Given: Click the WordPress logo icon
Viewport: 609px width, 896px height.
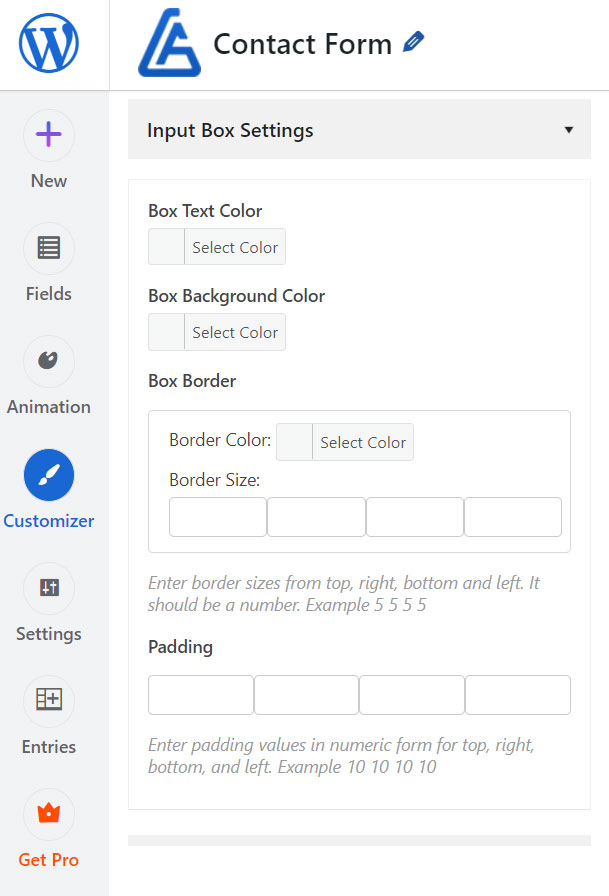Looking at the screenshot, I should tap(49, 43).
